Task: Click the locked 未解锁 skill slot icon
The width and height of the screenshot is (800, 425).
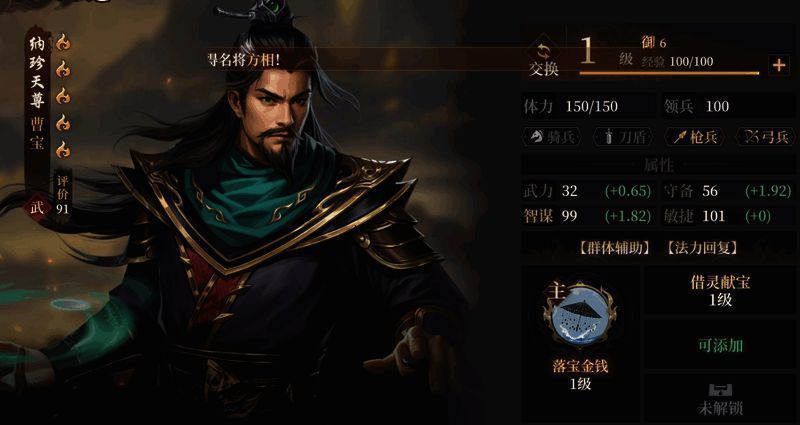Action: pos(721,391)
